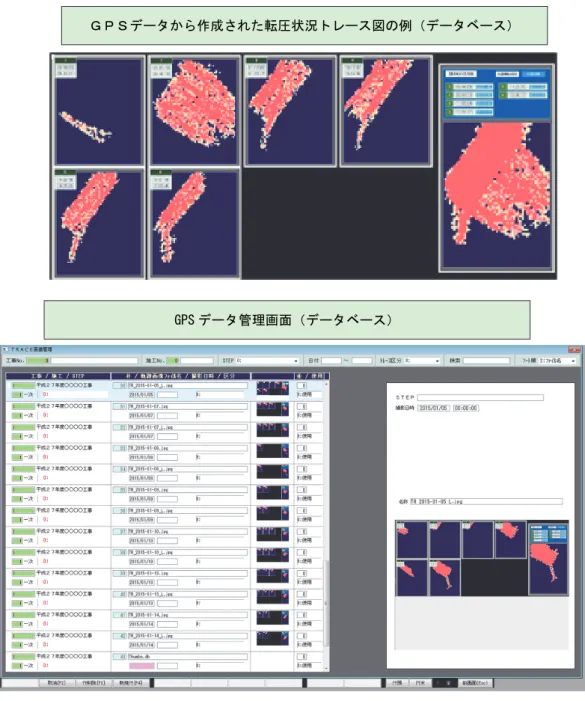The image size is (585, 701).
Task: Tick the 使用 checkbox for the Thumbs.db row
Action: [x=302, y=657]
